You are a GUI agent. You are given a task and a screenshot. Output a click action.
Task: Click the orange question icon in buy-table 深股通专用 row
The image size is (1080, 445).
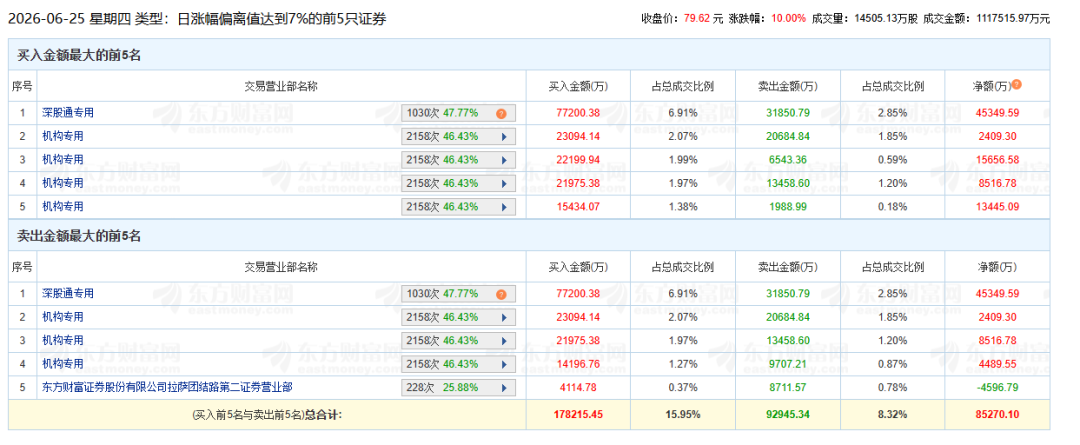pyautogui.click(x=501, y=113)
